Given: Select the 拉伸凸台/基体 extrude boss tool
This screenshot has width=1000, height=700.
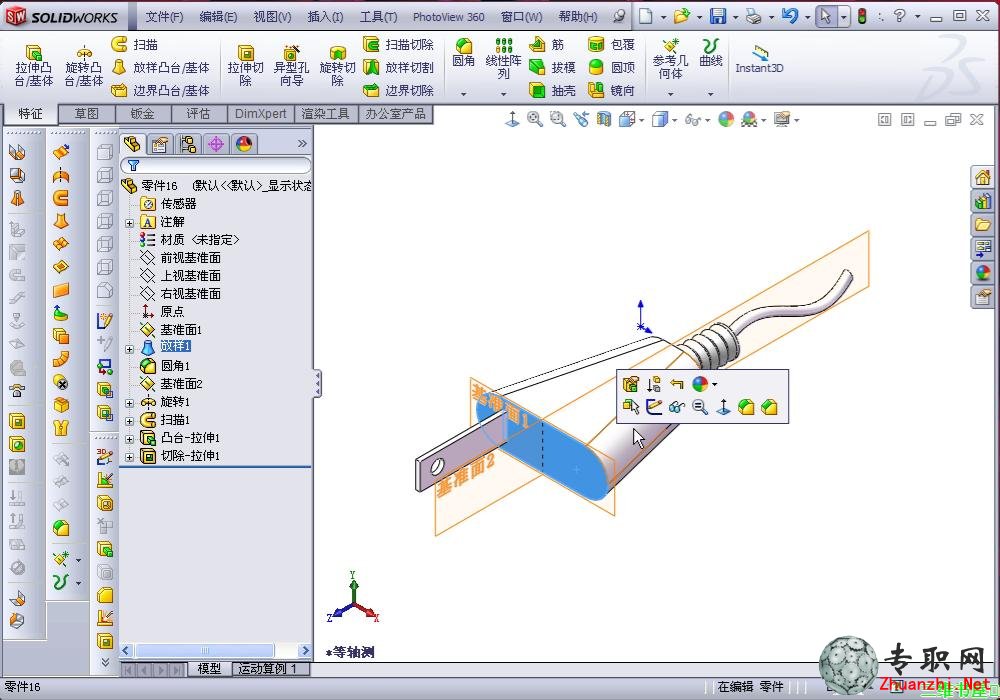Looking at the screenshot, I should (33, 65).
